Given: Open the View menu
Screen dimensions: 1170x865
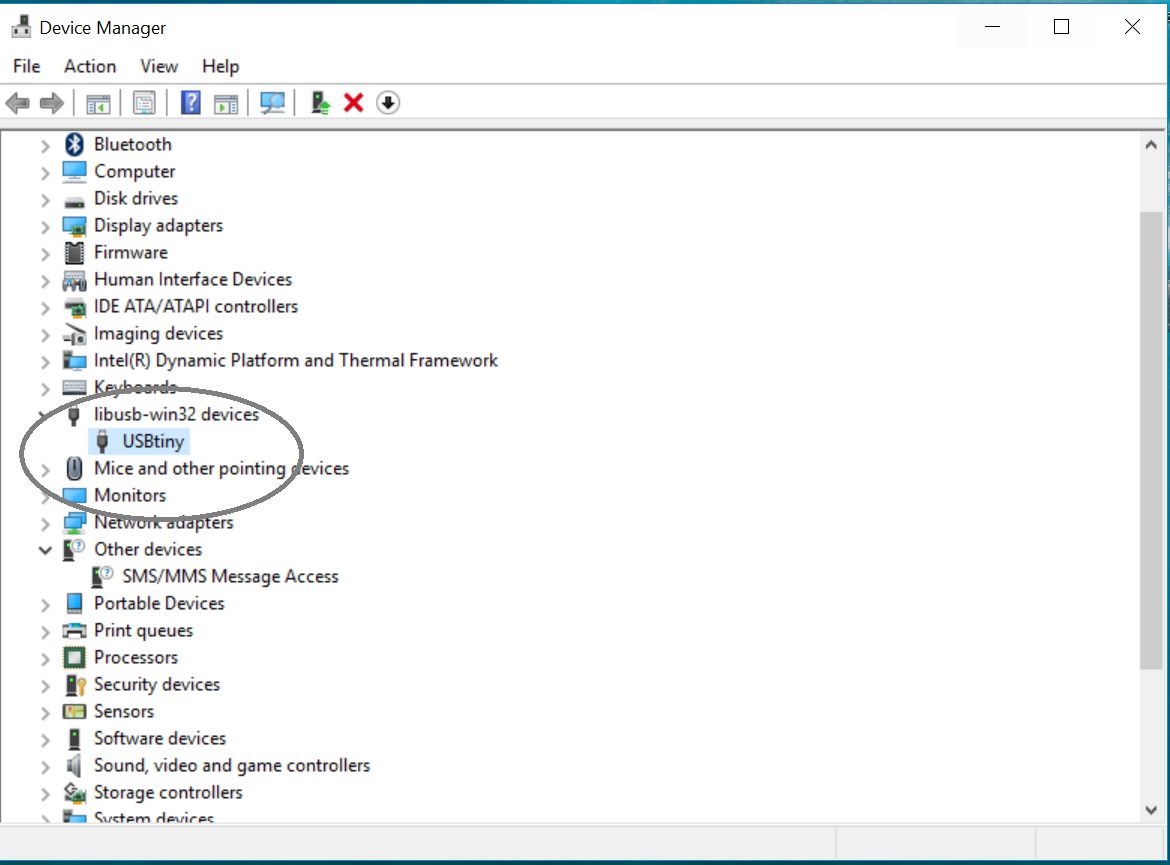Looking at the screenshot, I should coord(159,66).
